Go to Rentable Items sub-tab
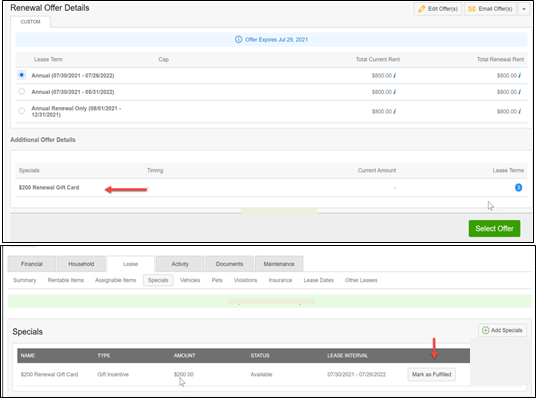537x398 pixels. (x=66, y=280)
